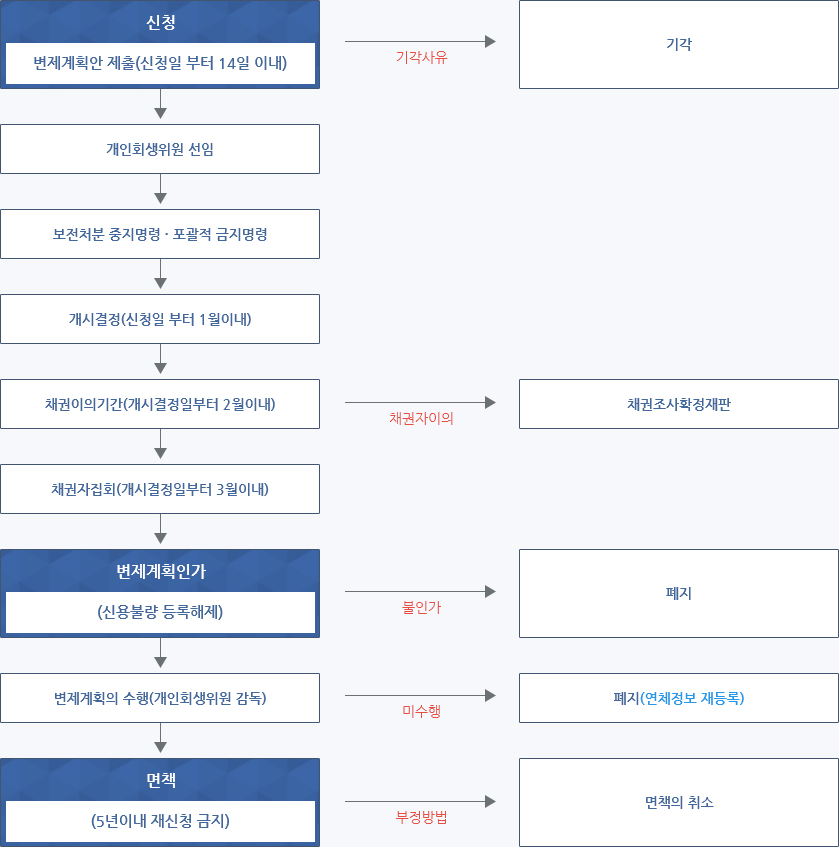
Task: Click the 기각 result box
Action: [679, 44]
